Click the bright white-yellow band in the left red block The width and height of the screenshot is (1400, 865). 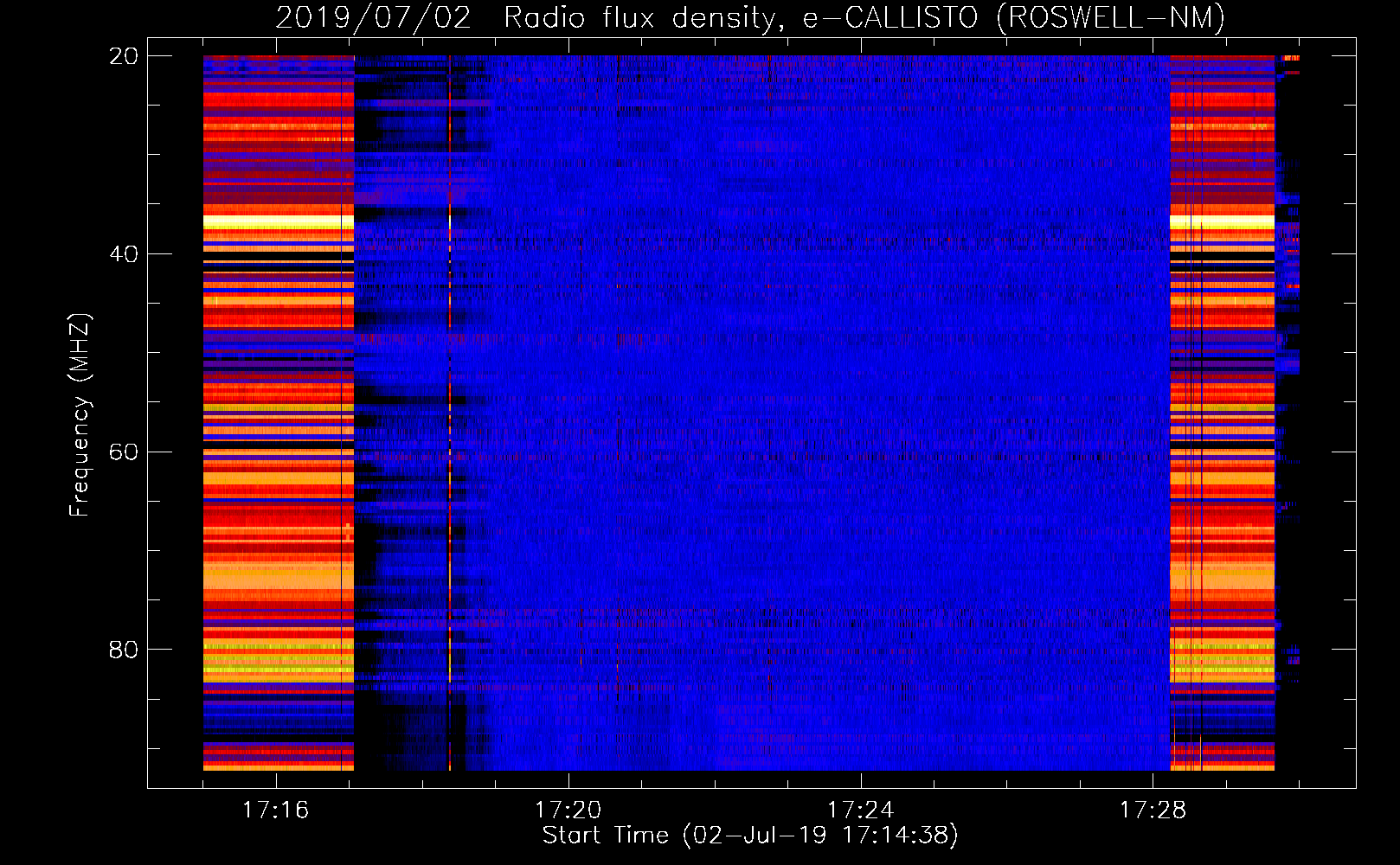279,222
